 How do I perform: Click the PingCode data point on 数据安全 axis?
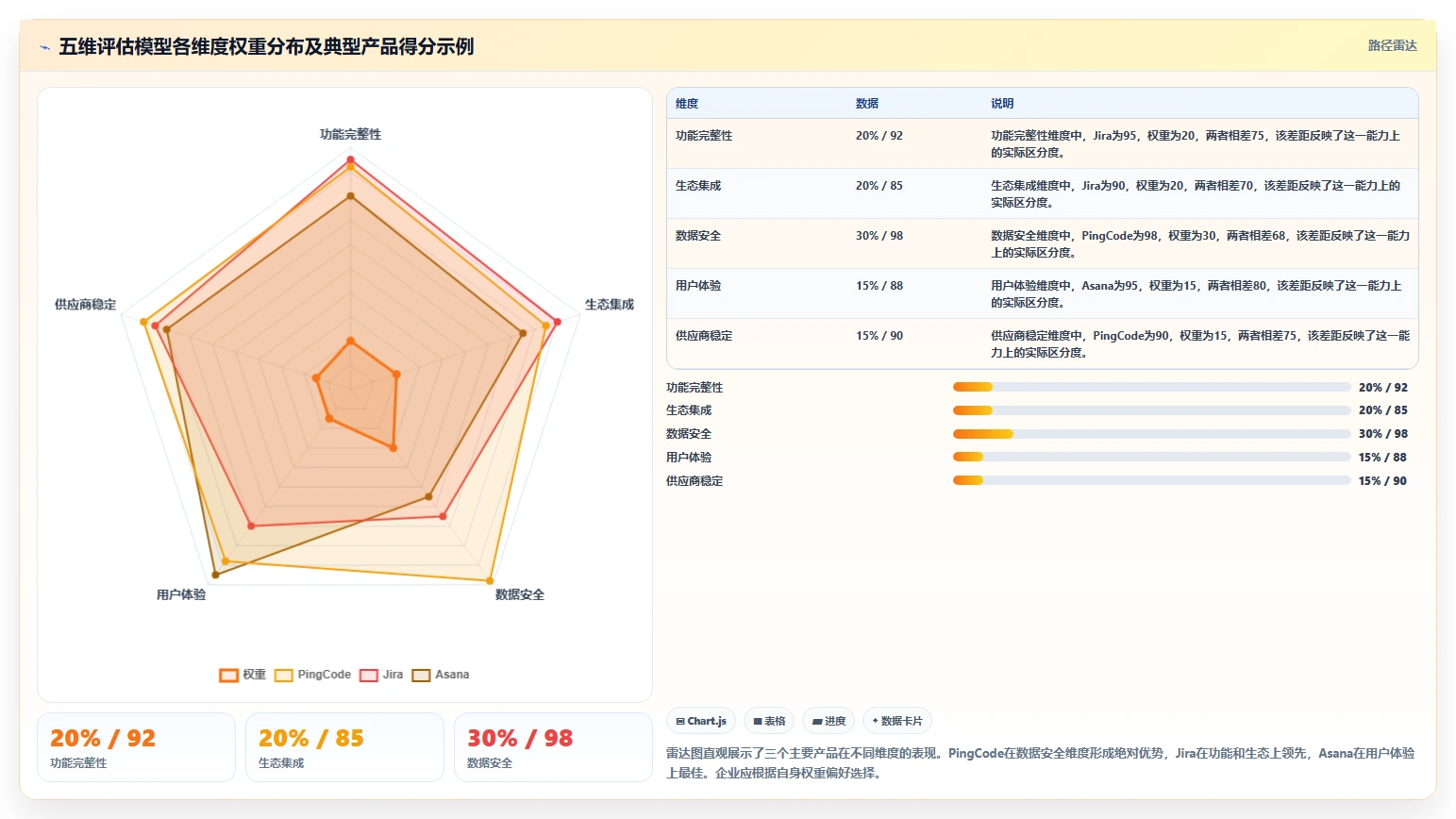(490, 581)
